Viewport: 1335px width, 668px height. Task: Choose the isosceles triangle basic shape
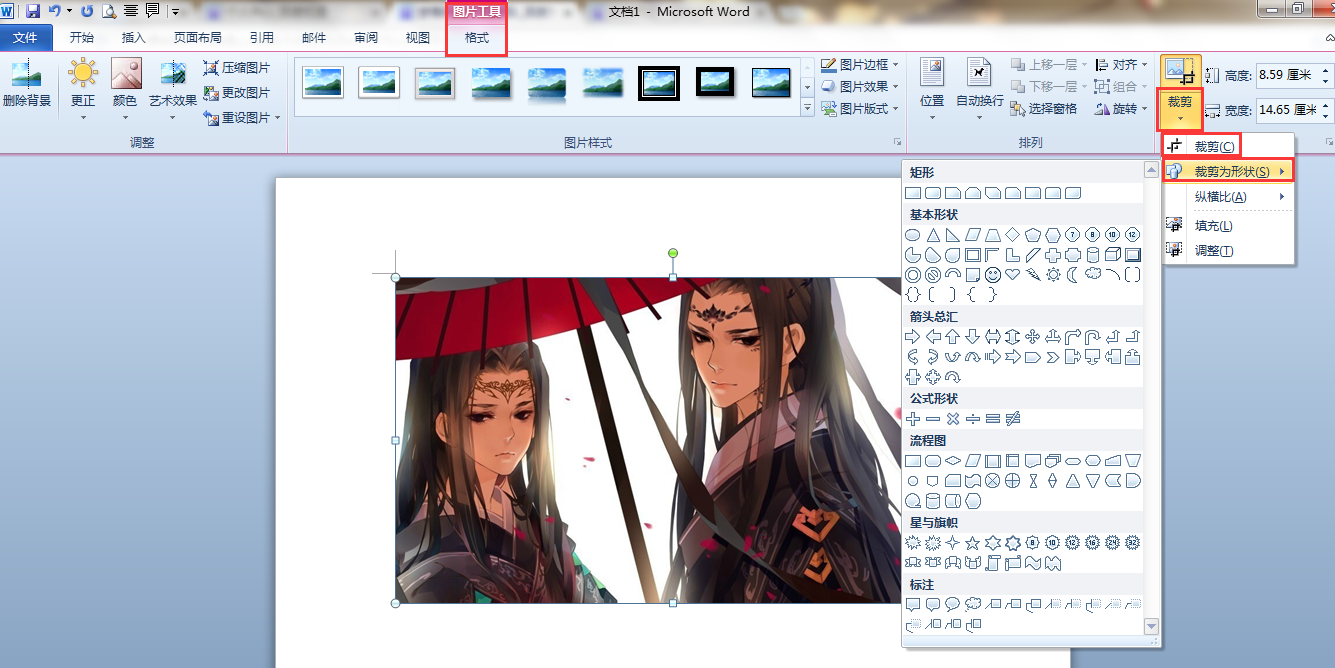(932, 235)
